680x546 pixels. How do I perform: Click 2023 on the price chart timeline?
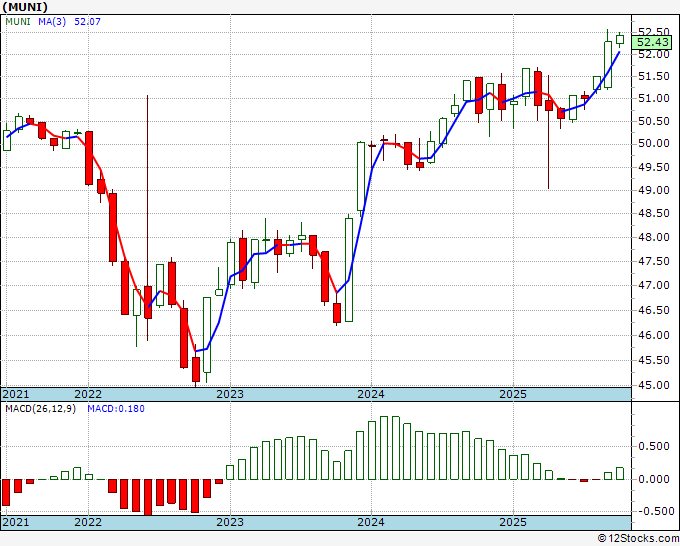[230, 394]
